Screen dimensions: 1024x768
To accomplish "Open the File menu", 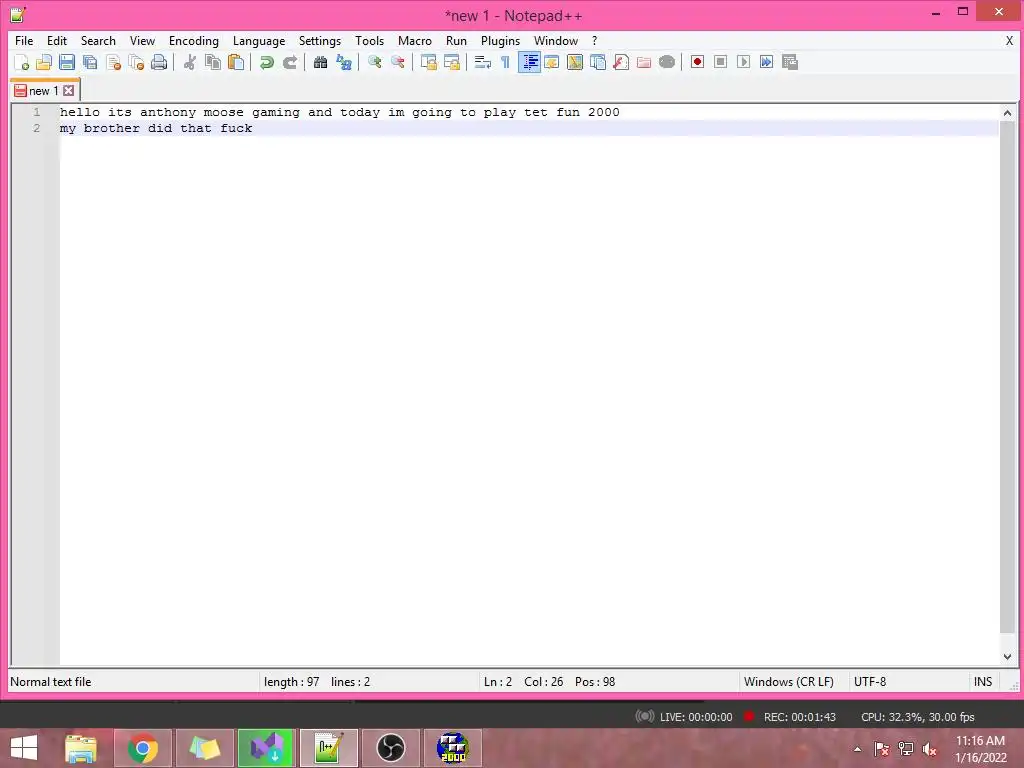I will click(x=24, y=40).
